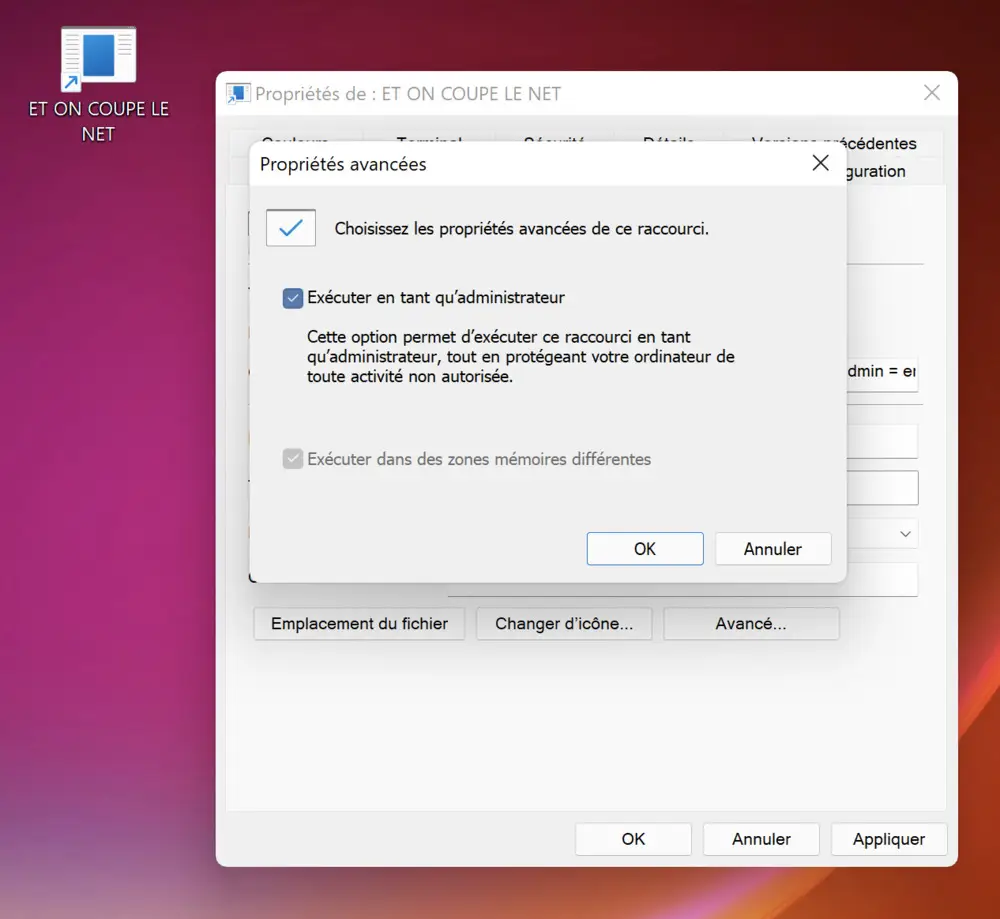The width and height of the screenshot is (1000, 919).
Task: Open the Changer d'icône... dialog
Action: (563, 624)
